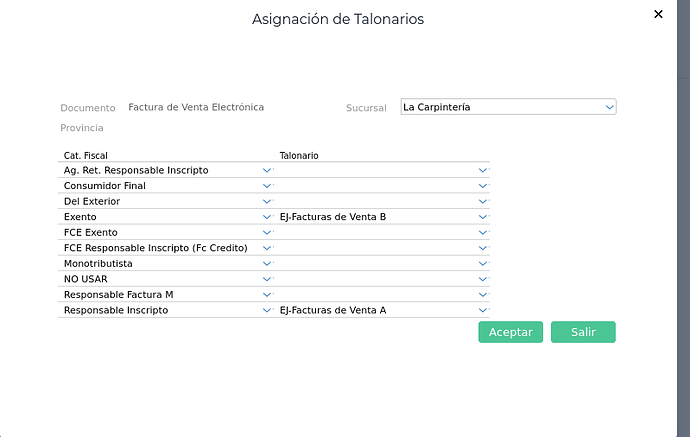Expand FCE Responsable Inscripto (Fc Credito) dropdown
The image size is (690, 437).
[266, 248]
